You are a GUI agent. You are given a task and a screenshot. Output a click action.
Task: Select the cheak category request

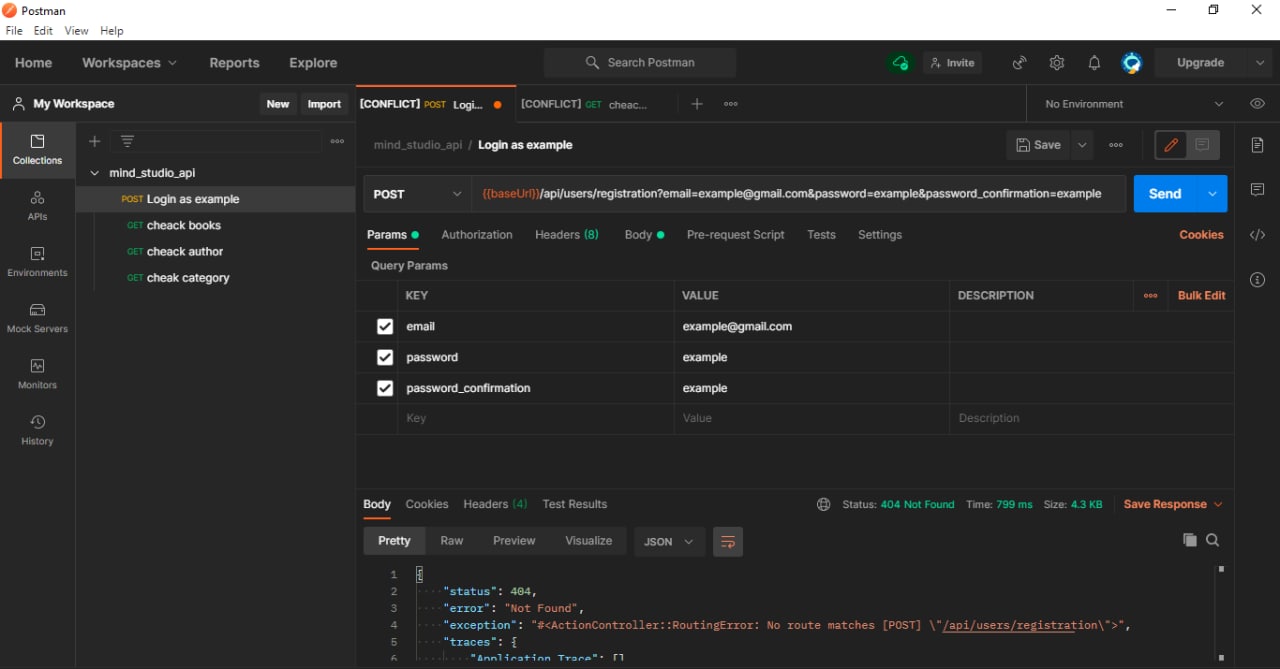click(188, 278)
